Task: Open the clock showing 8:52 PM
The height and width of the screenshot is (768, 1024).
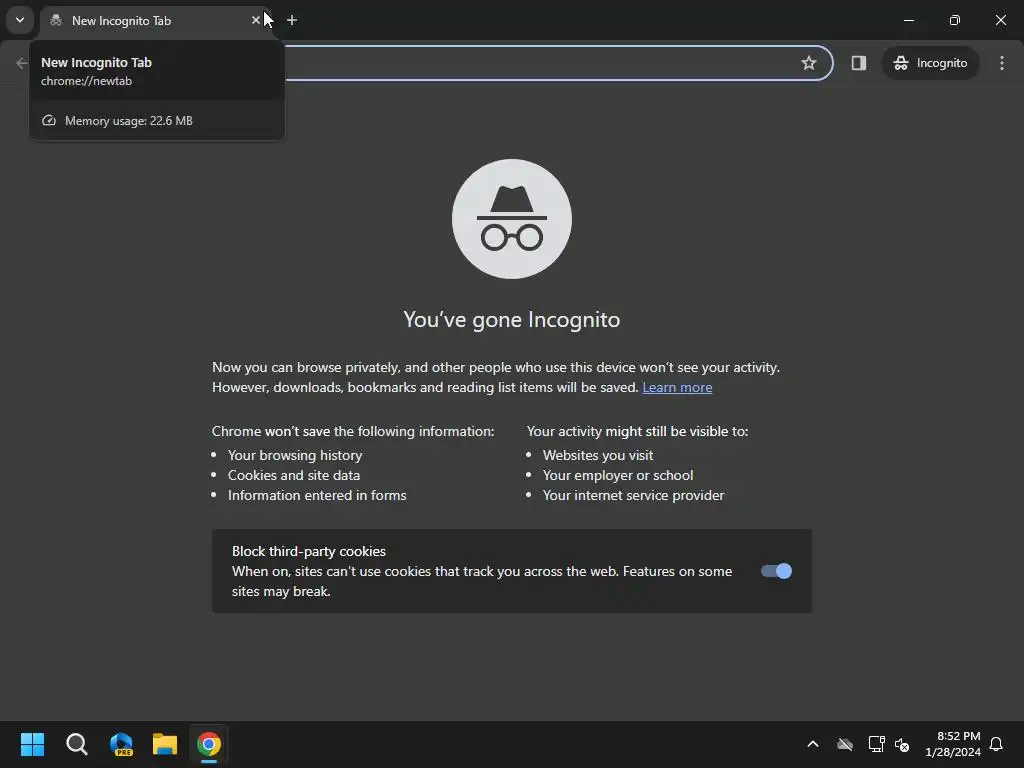Action: 953,744
